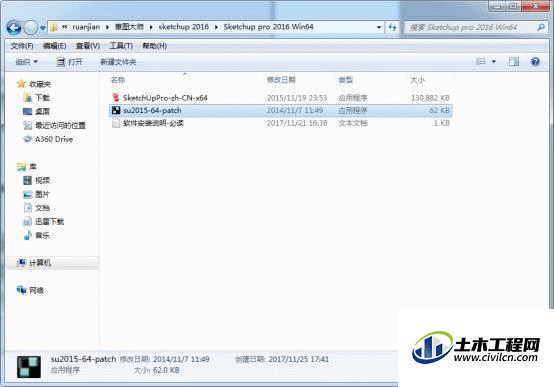The height and width of the screenshot is (387, 554).
Task: Click the 音乐 note icon
Action: pos(28,235)
